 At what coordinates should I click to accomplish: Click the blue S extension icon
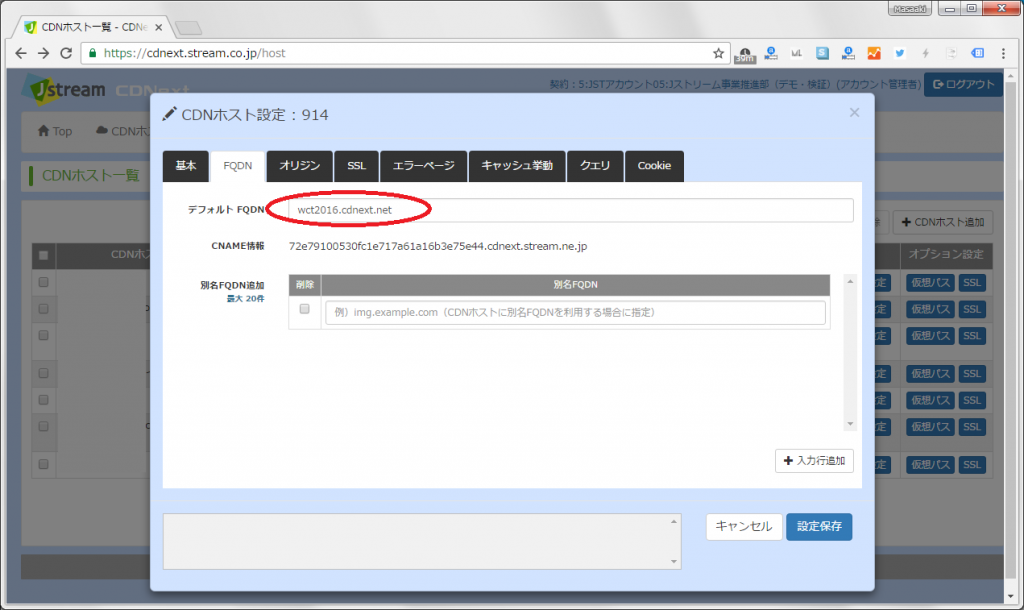point(821,52)
